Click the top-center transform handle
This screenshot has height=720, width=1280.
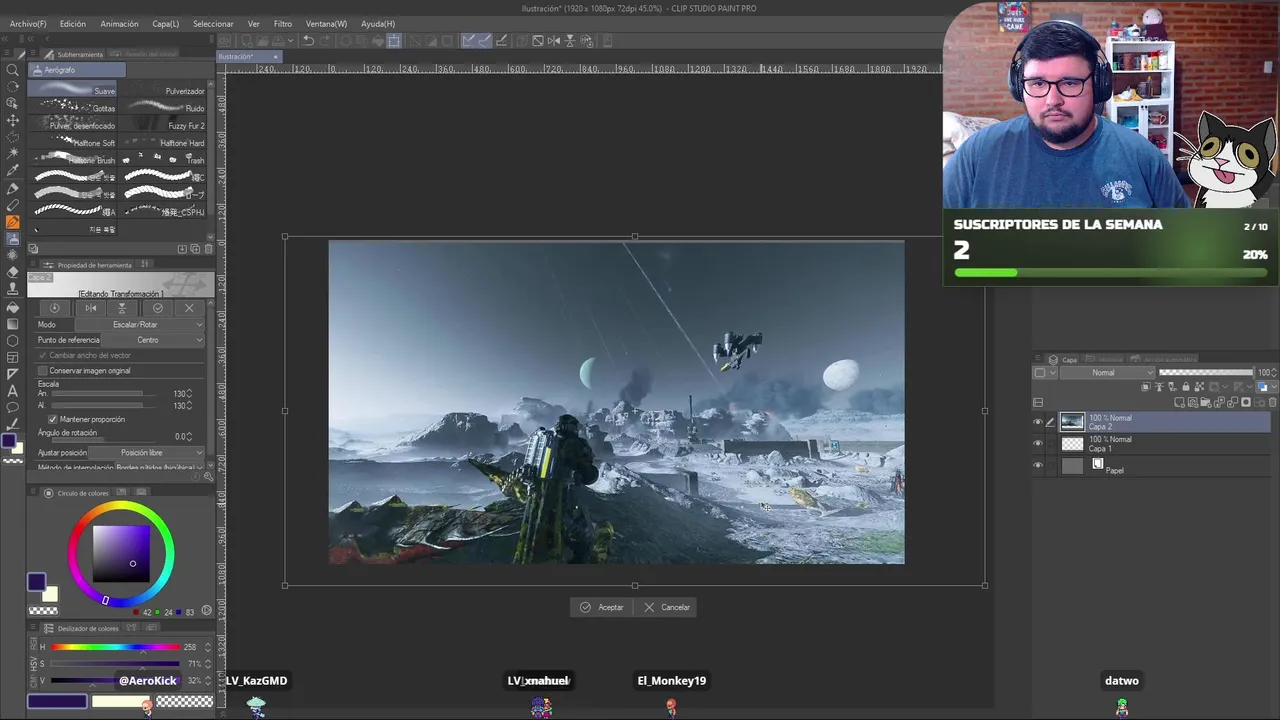[635, 237]
